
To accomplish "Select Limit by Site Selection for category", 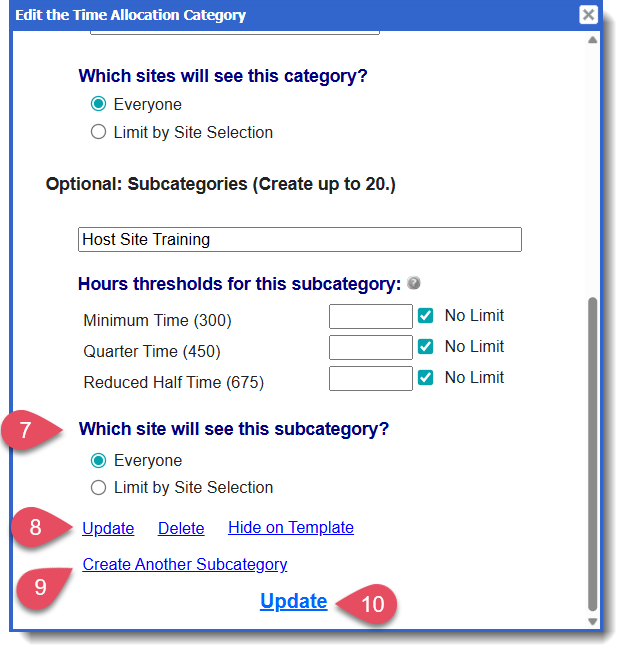I will click(98, 132).
